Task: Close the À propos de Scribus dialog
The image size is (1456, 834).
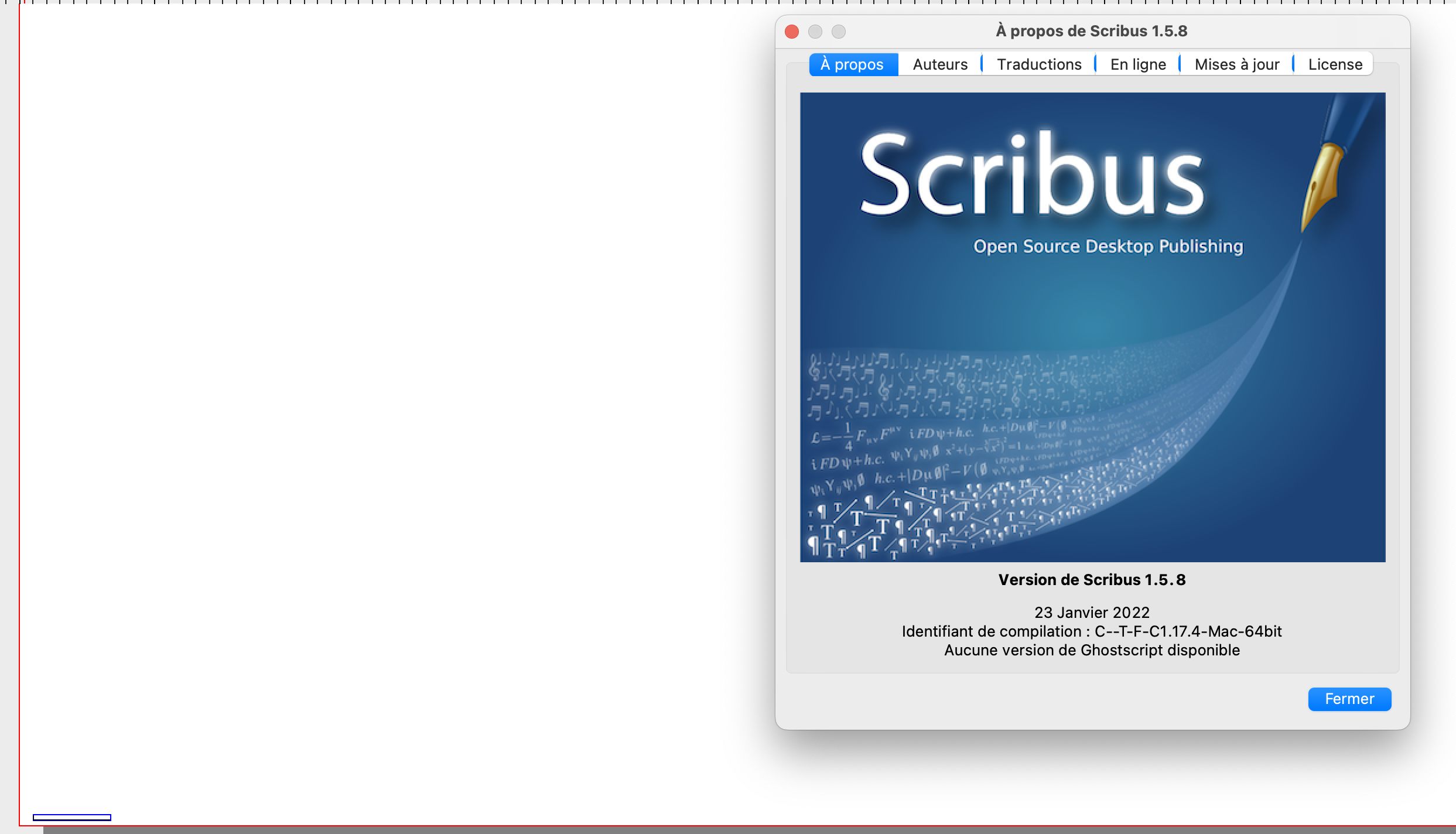Action: [x=1349, y=699]
